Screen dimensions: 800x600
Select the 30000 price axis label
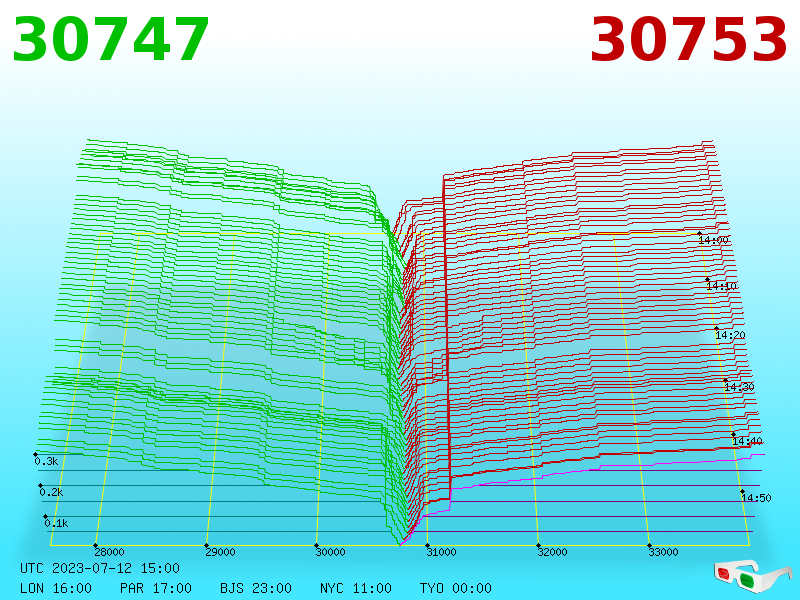pyautogui.click(x=330, y=552)
